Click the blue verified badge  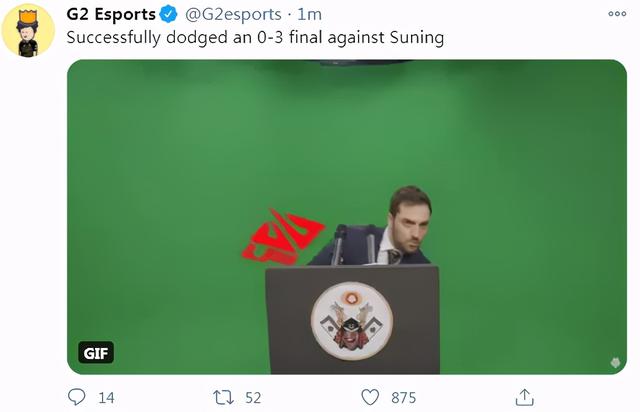click(168, 14)
